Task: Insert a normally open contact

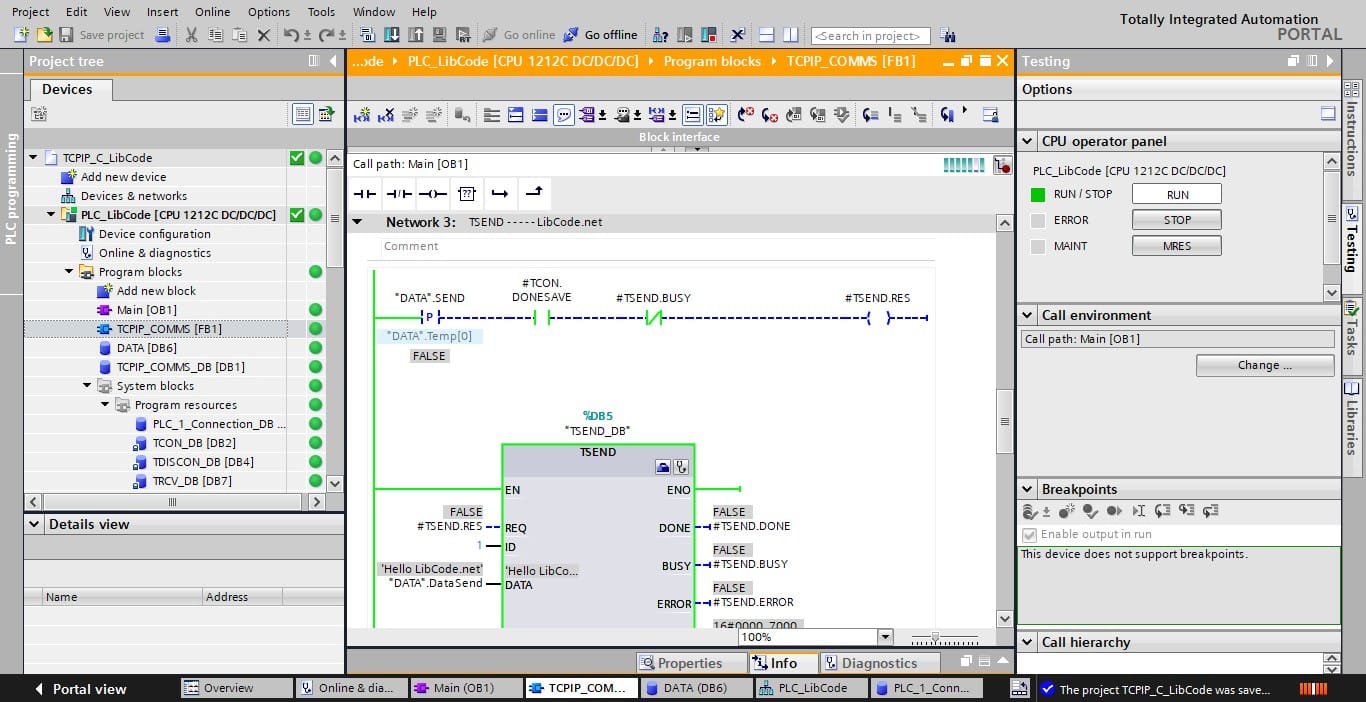Action: (365, 194)
